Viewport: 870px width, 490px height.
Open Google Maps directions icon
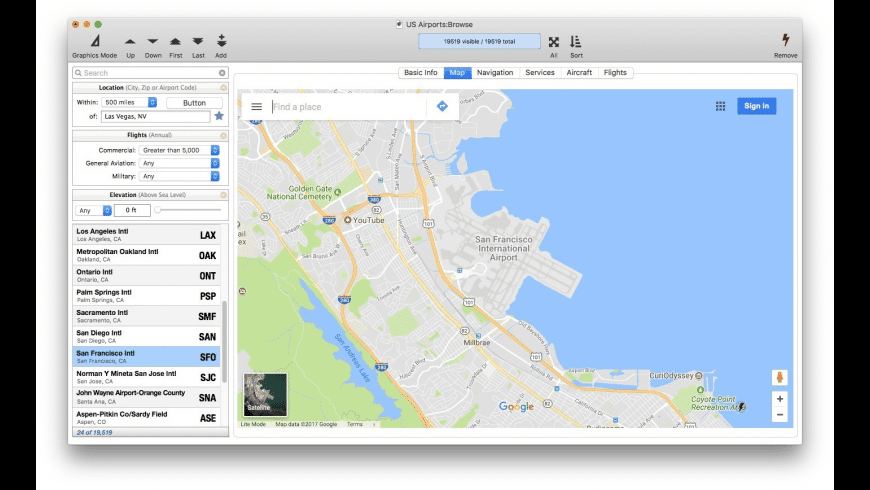(x=442, y=106)
